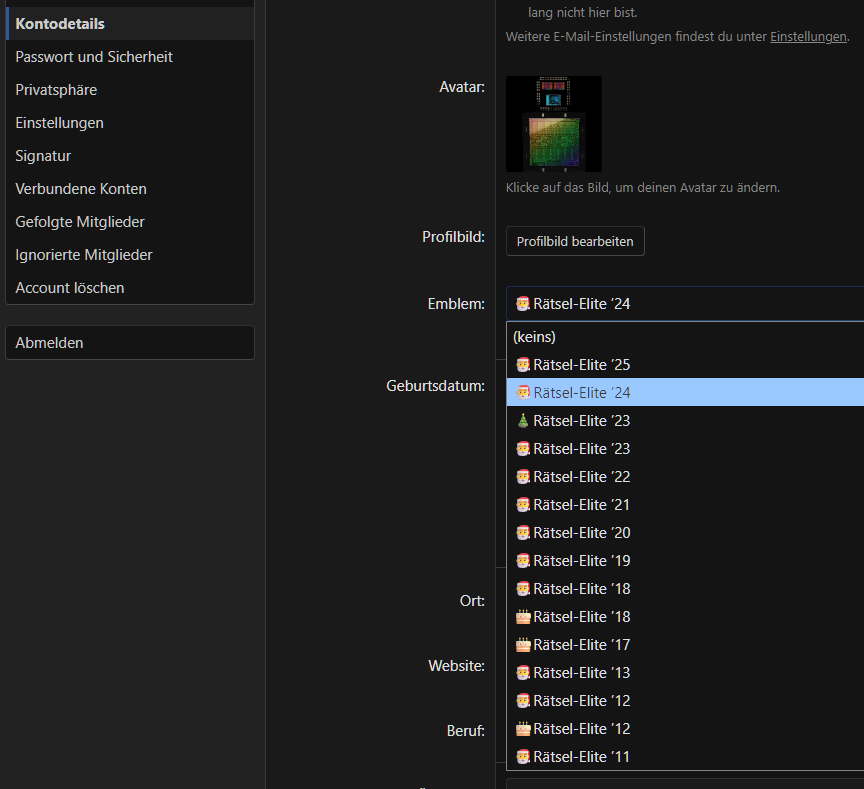Choose Rätsel-Elite '19 emblem
The width and height of the screenshot is (864, 789).
(685, 561)
